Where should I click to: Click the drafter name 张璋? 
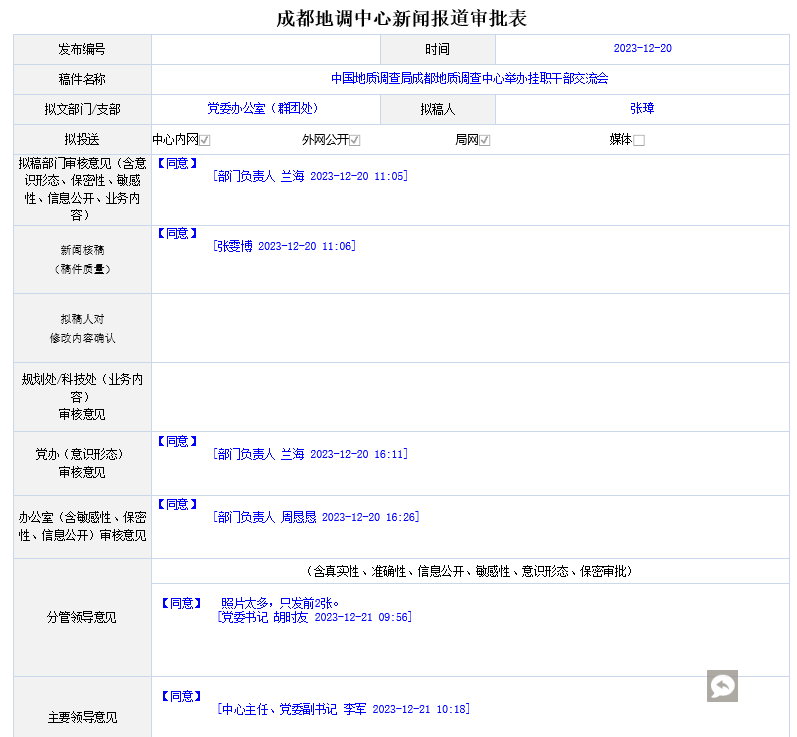click(641, 108)
